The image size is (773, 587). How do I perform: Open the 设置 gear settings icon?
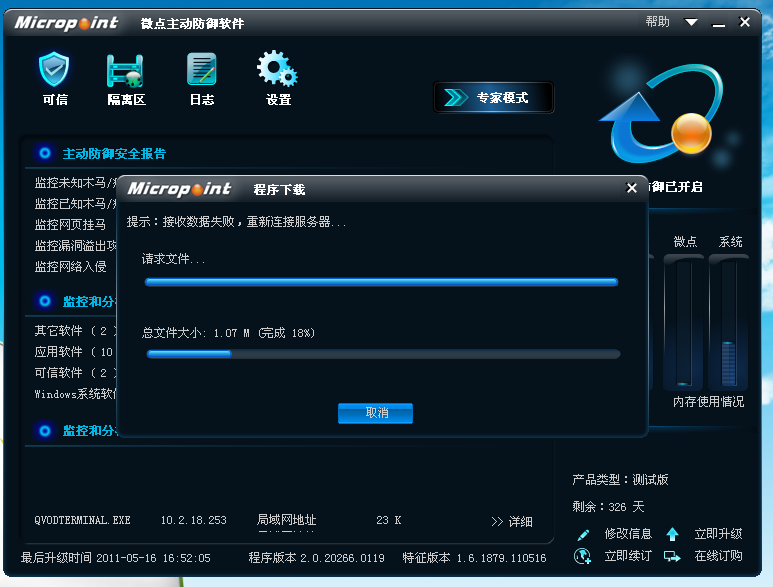[278, 78]
